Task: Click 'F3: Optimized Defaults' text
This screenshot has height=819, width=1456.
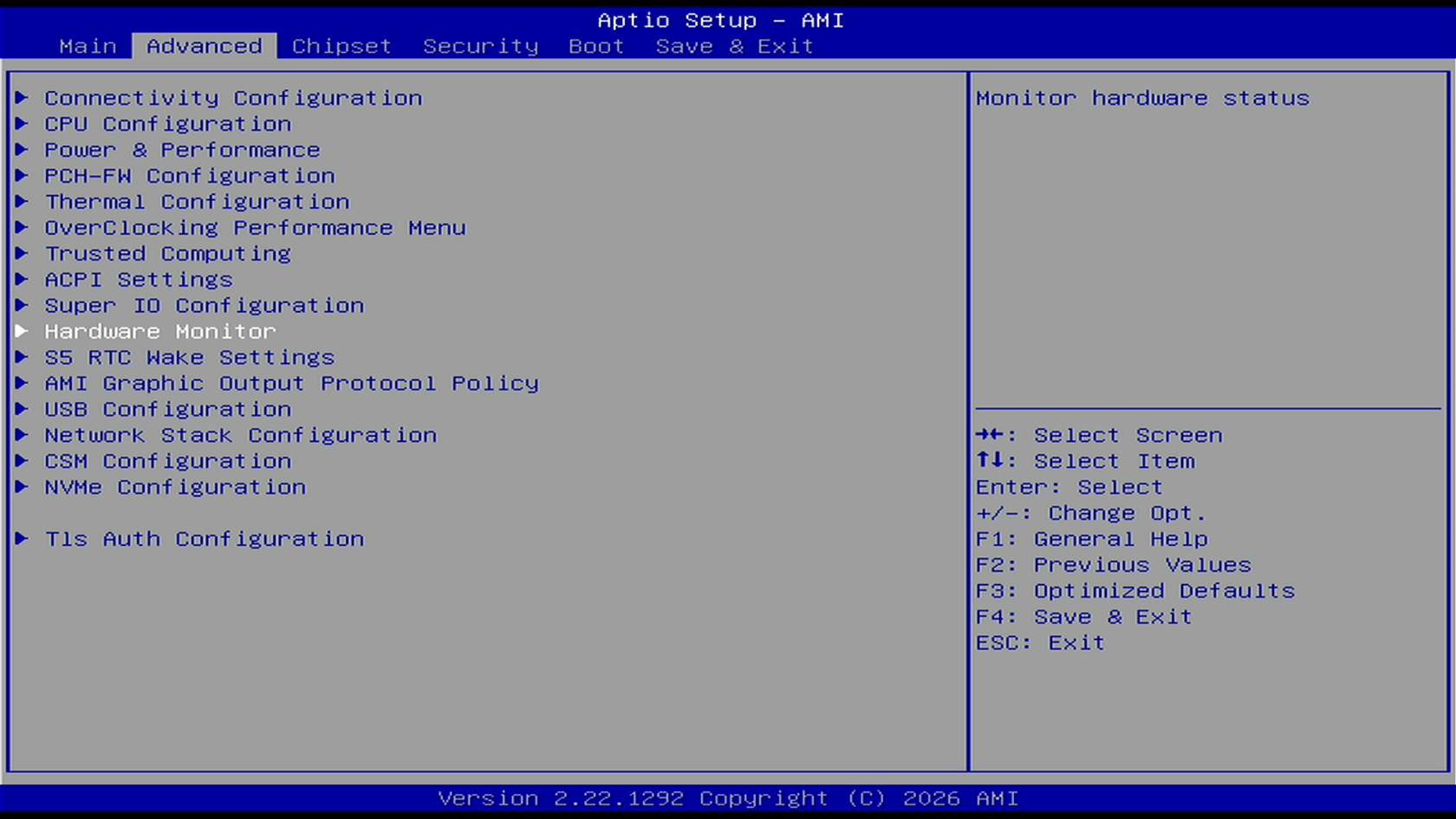Action: (x=1135, y=592)
